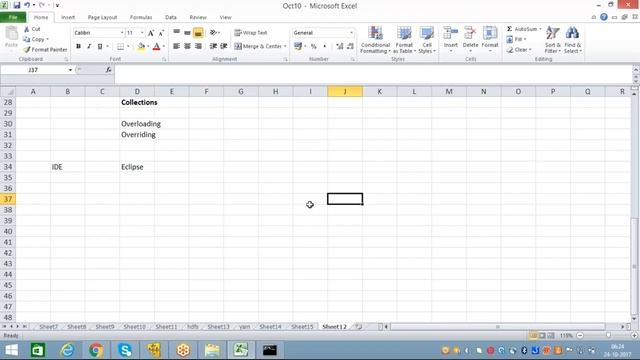Open the Copy dropdown arrow
The height and width of the screenshot is (360, 640).
(48, 39)
